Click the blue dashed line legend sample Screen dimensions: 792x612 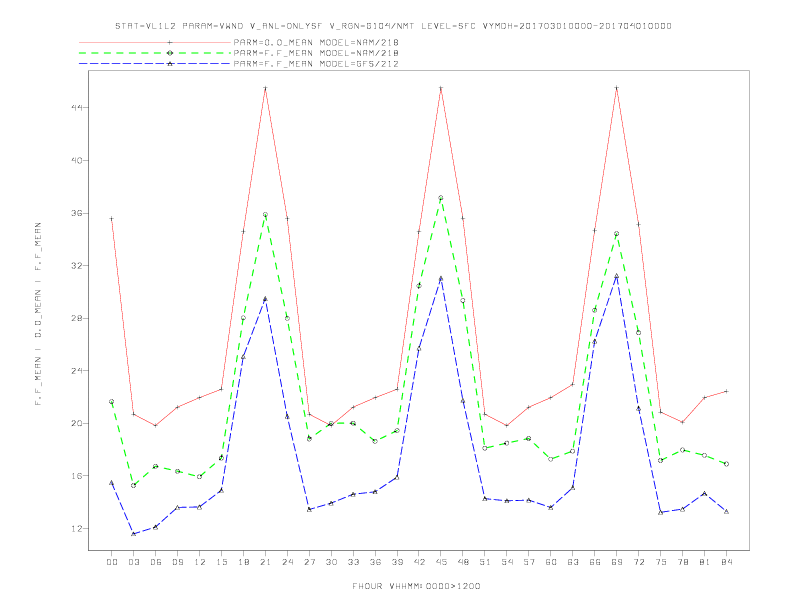click(x=155, y=64)
